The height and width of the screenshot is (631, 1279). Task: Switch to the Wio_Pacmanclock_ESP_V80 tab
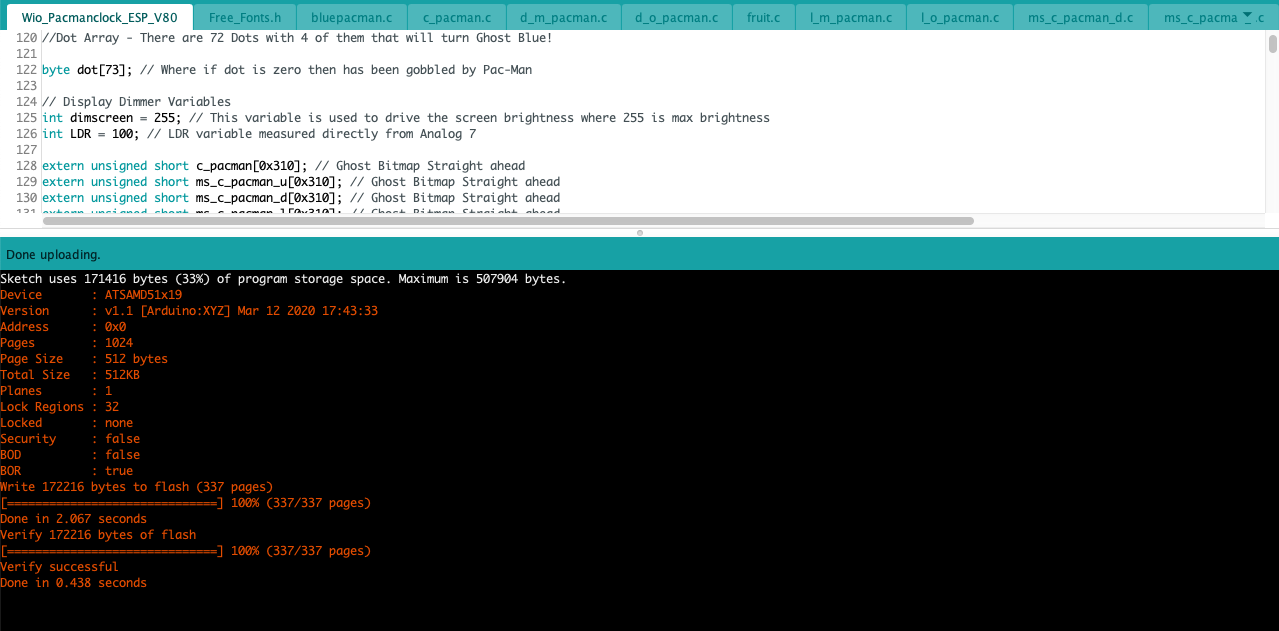click(100, 16)
